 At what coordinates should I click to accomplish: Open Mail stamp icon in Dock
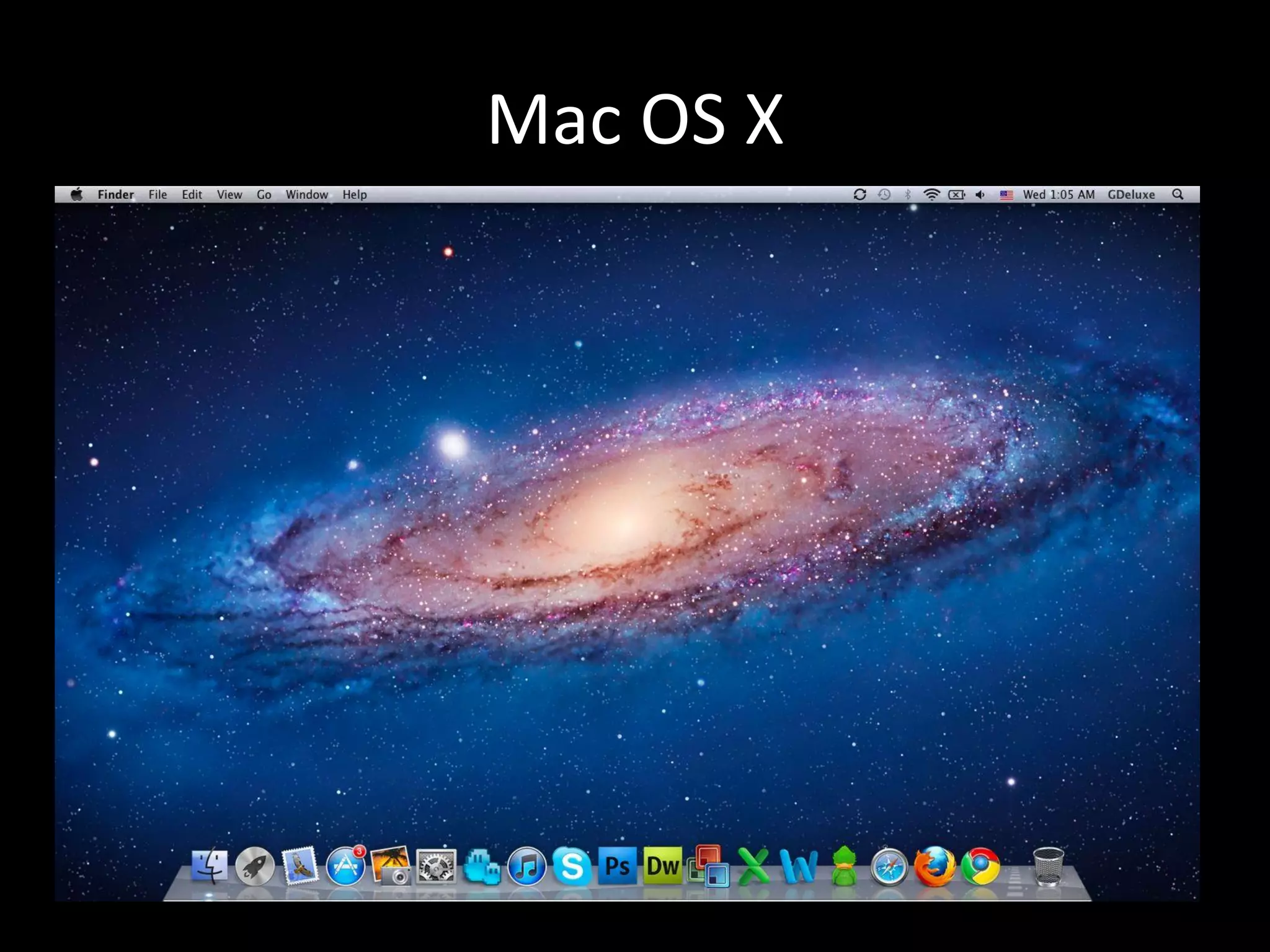click(x=300, y=865)
